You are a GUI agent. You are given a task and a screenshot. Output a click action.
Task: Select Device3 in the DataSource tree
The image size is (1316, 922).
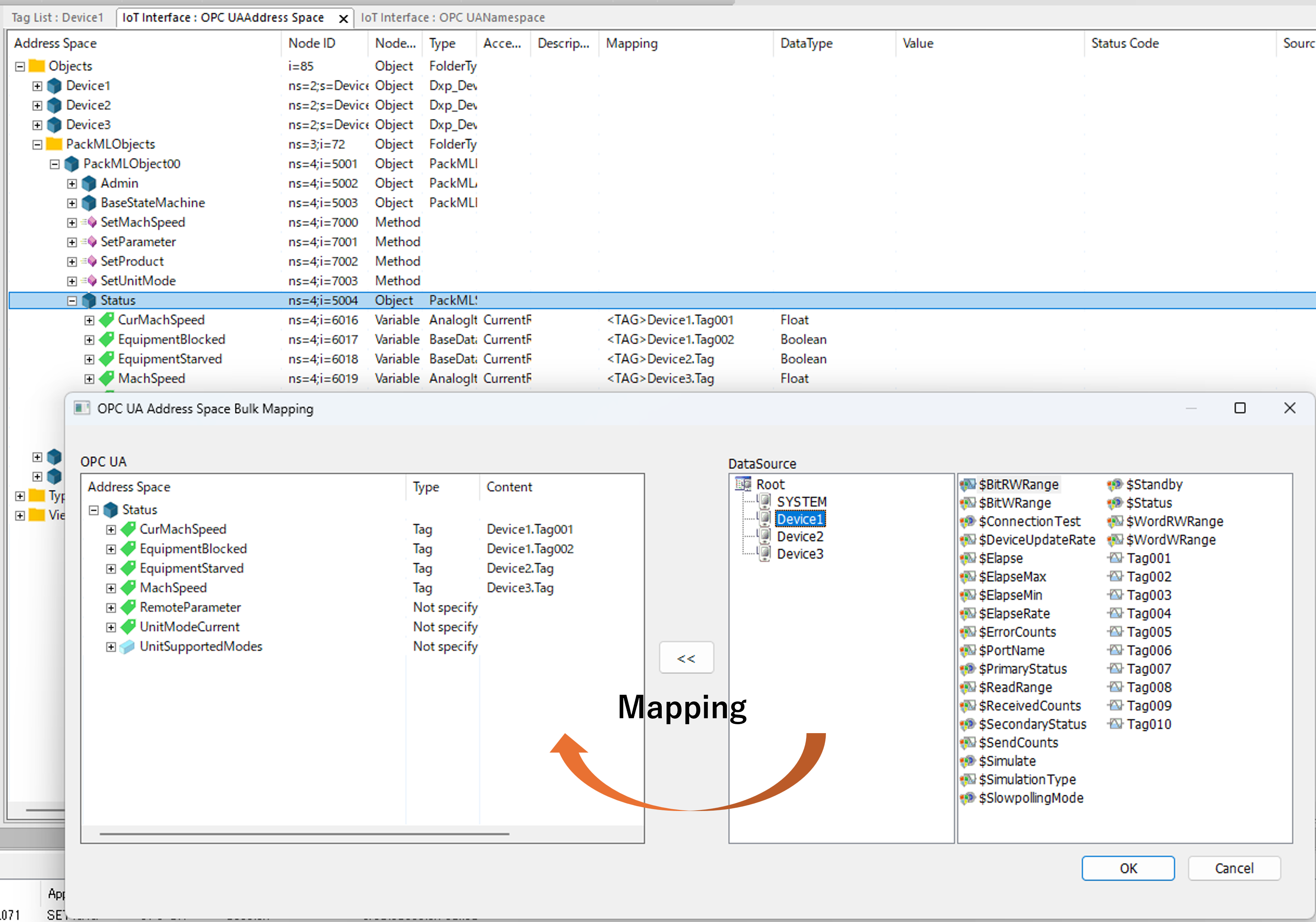[x=800, y=554]
